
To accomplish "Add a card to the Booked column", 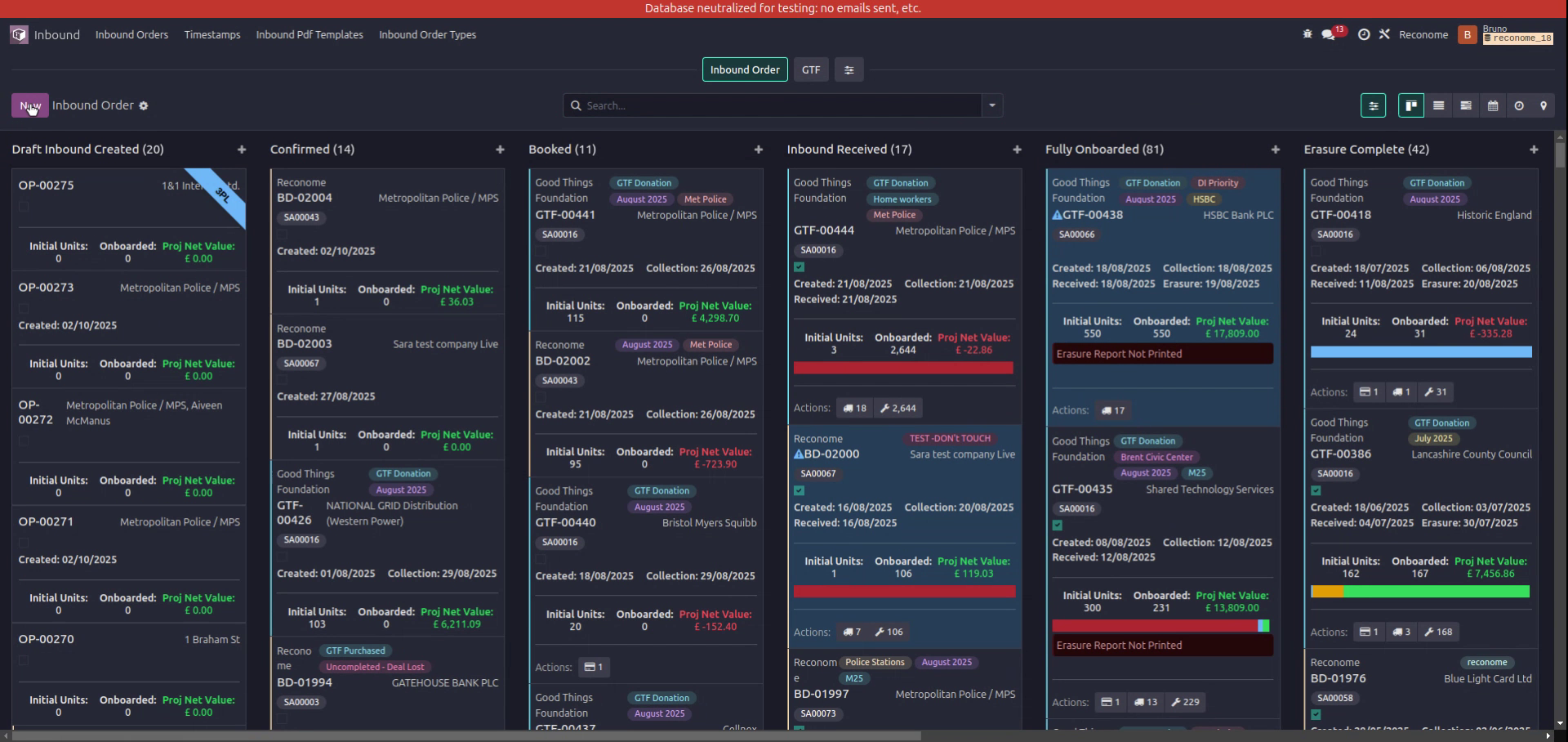I will pos(759,150).
